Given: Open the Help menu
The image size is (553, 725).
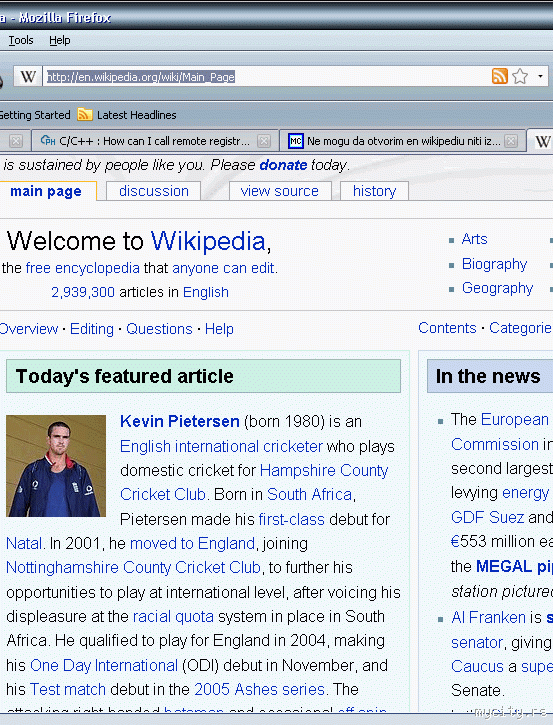Looking at the screenshot, I should pyautogui.click(x=60, y=40).
